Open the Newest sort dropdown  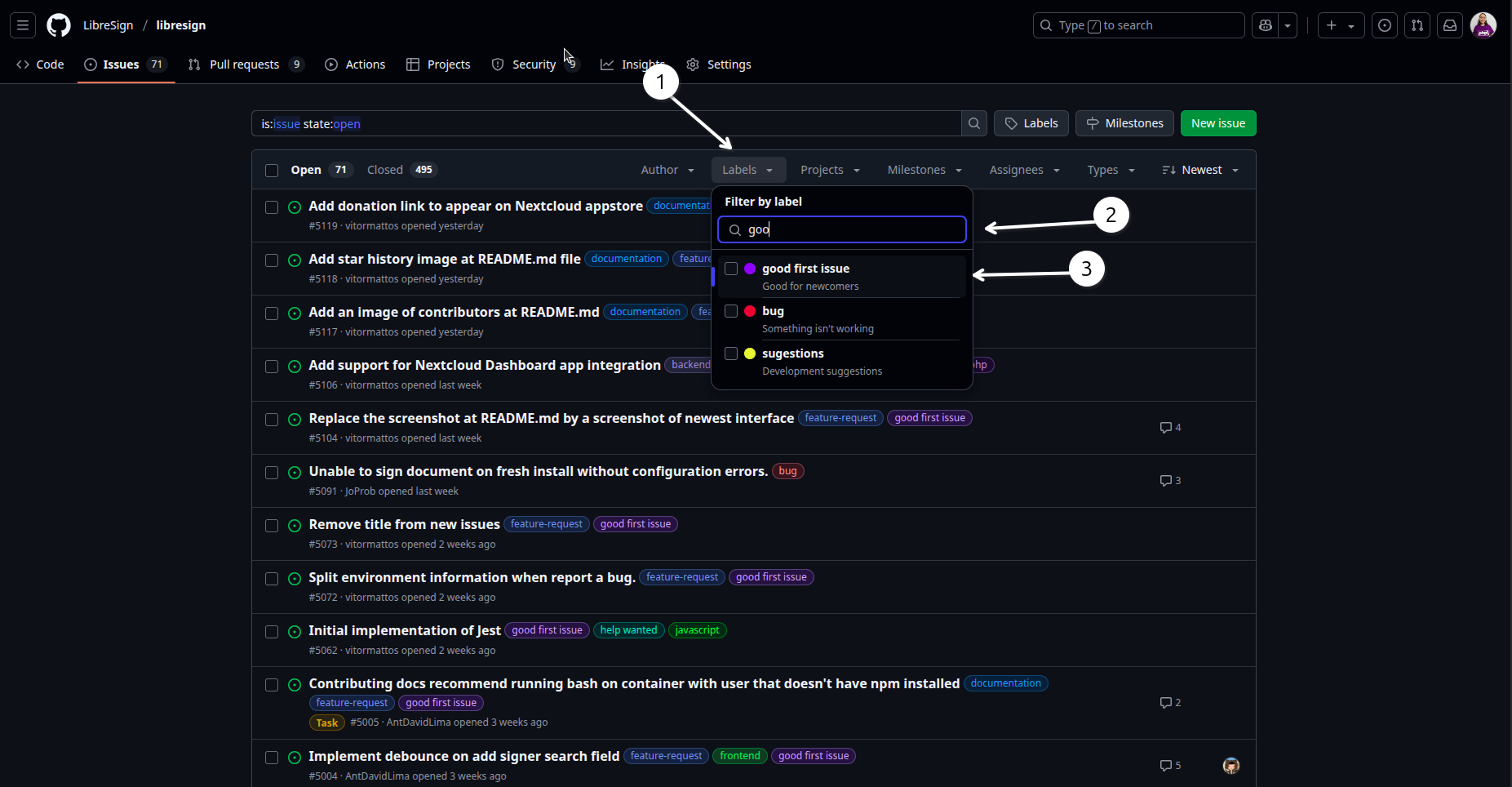pyautogui.click(x=1200, y=170)
